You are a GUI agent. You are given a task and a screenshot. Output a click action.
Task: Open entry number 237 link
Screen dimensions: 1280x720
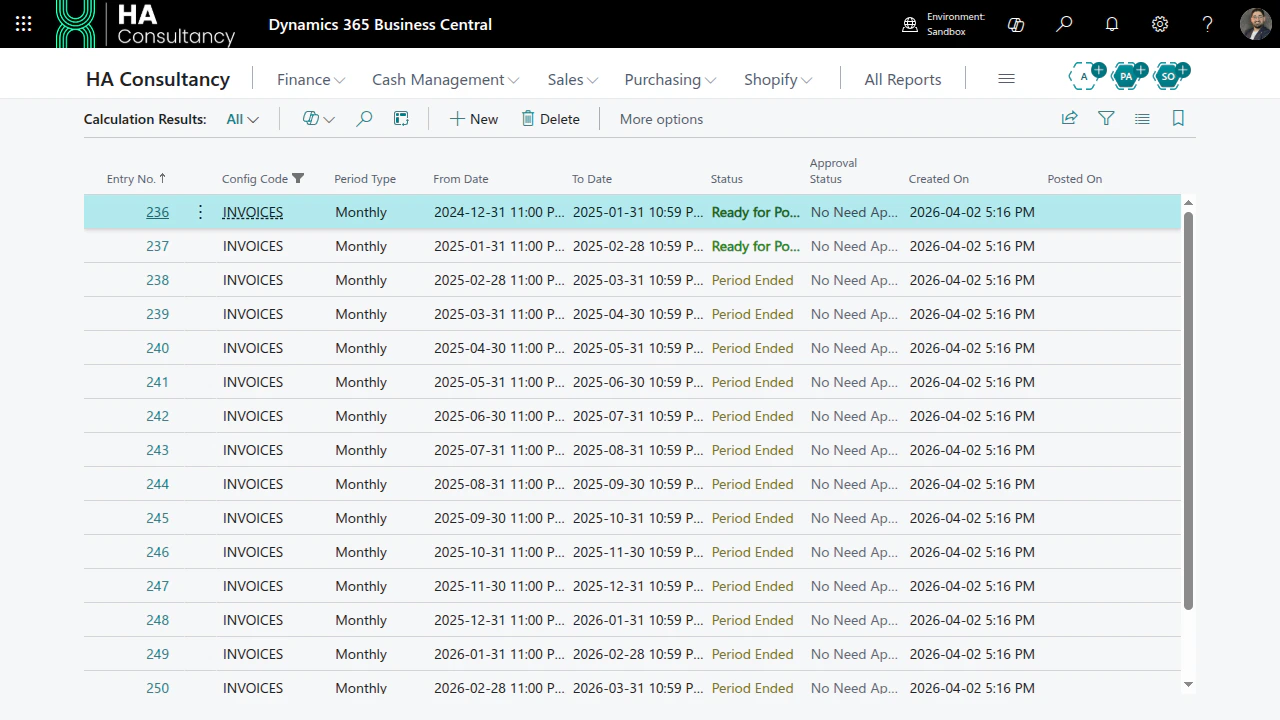157,246
